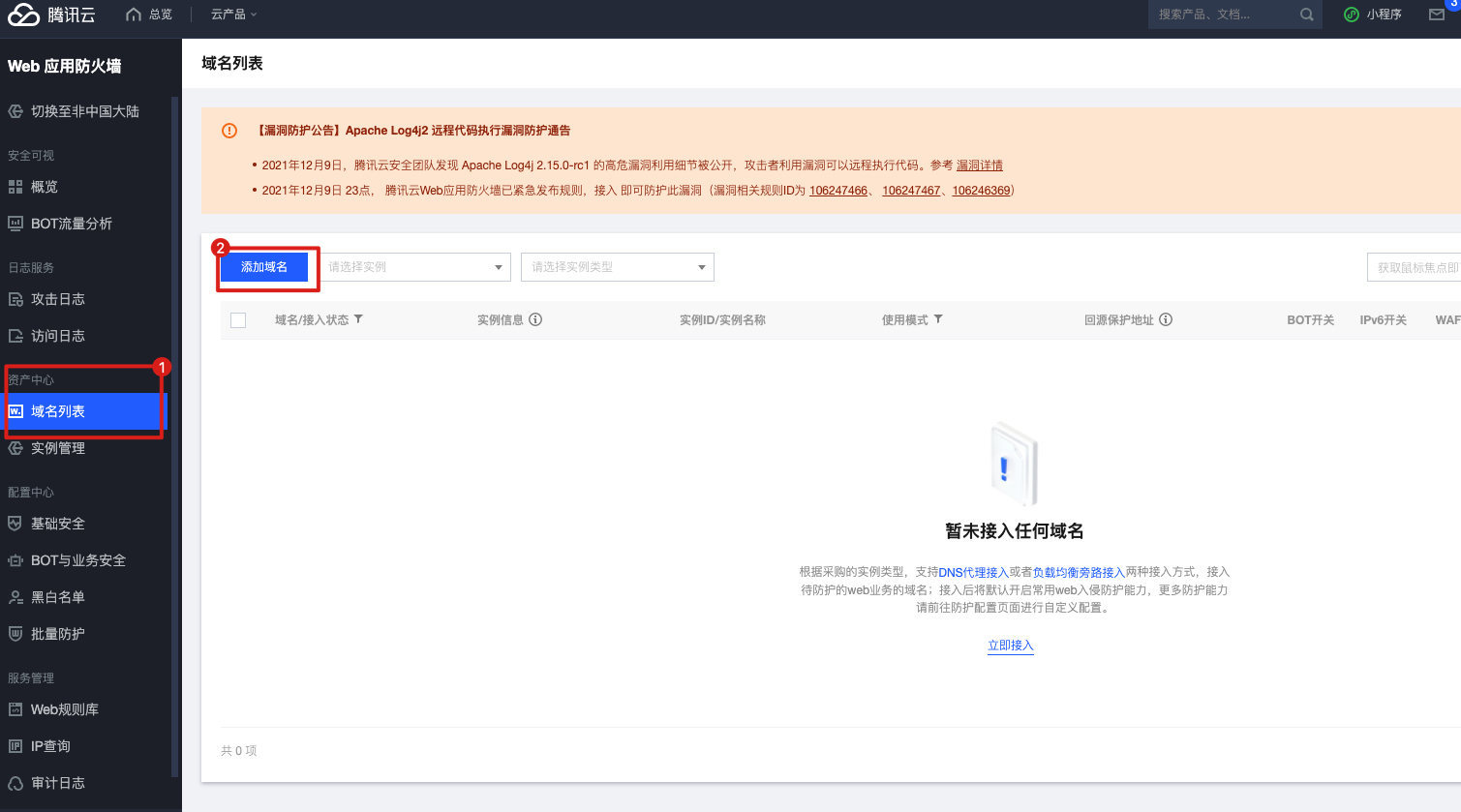Open the 漏洞详情 link
This screenshot has height=812, width=1461.
tap(980, 165)
